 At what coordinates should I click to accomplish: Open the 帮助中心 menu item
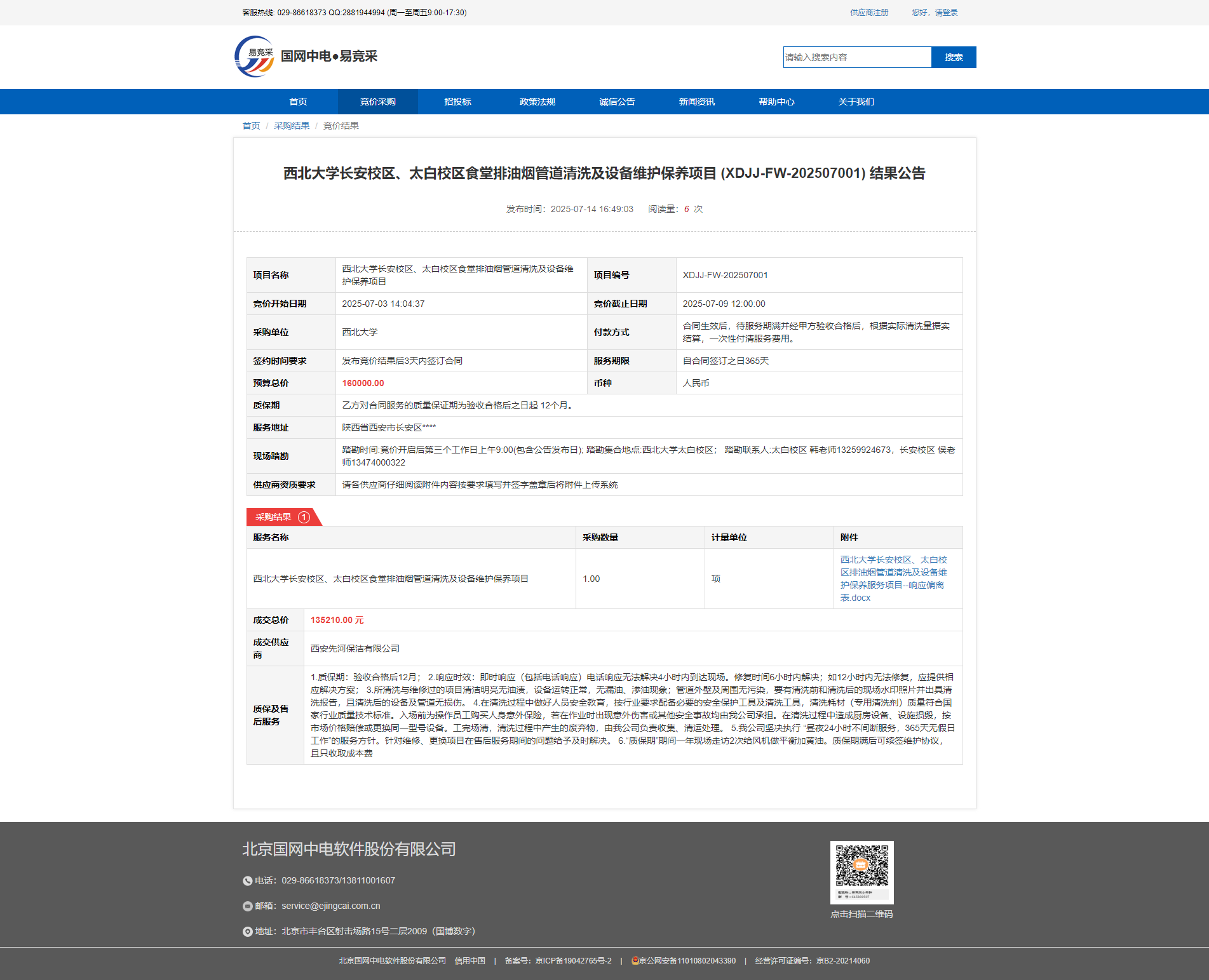tap(776, 102)
